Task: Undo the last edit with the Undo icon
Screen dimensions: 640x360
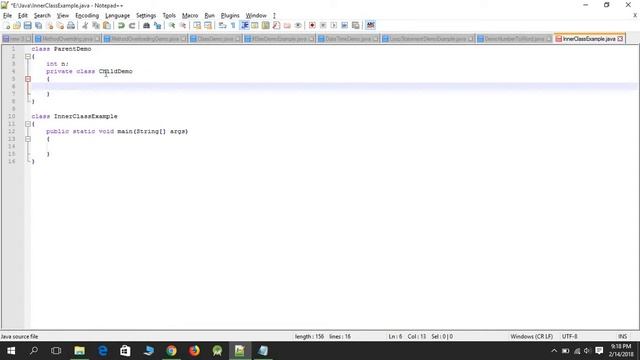Action: (x=121, y=25)
